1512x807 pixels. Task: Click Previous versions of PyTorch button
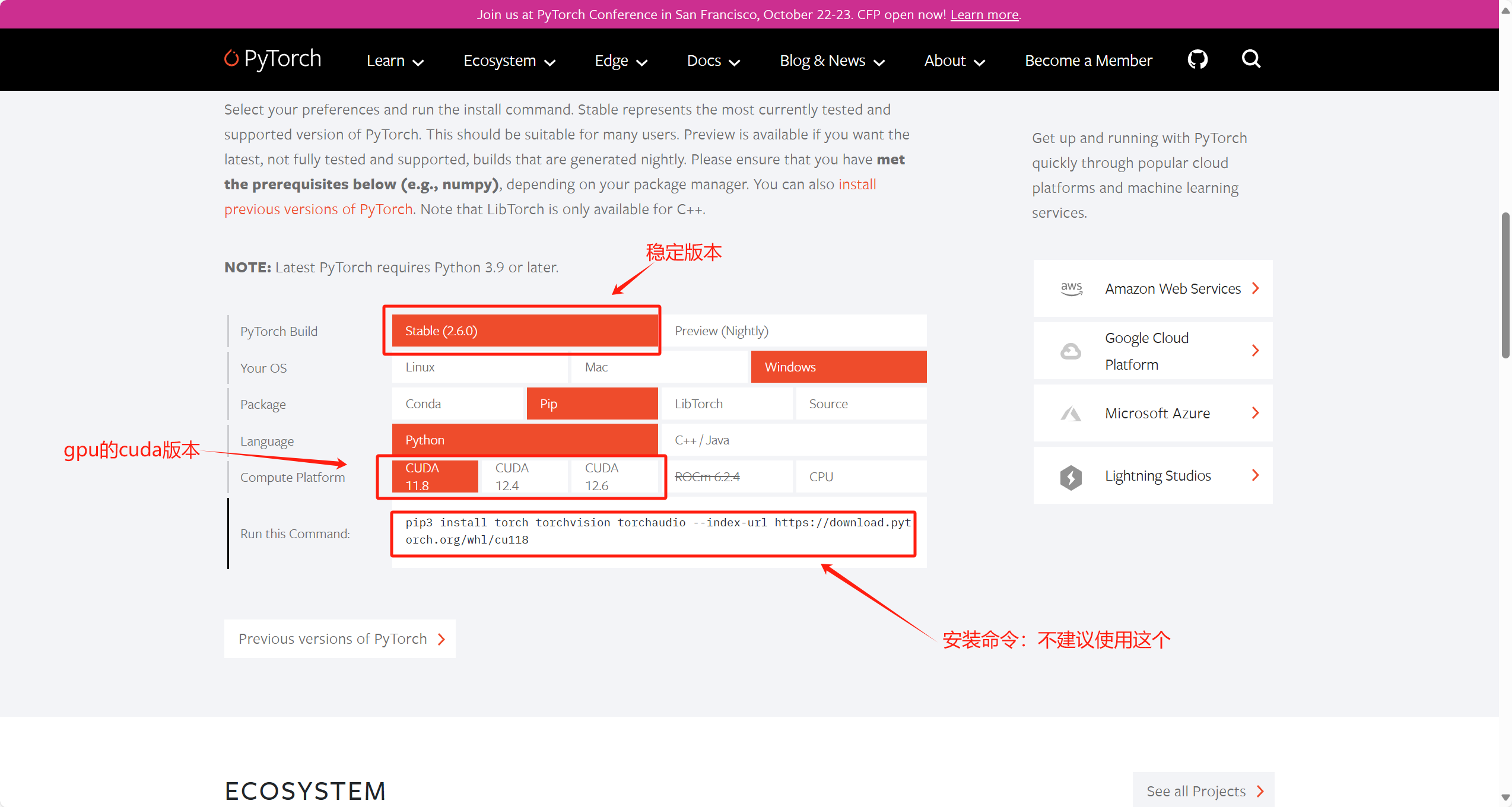click(340, 639)
